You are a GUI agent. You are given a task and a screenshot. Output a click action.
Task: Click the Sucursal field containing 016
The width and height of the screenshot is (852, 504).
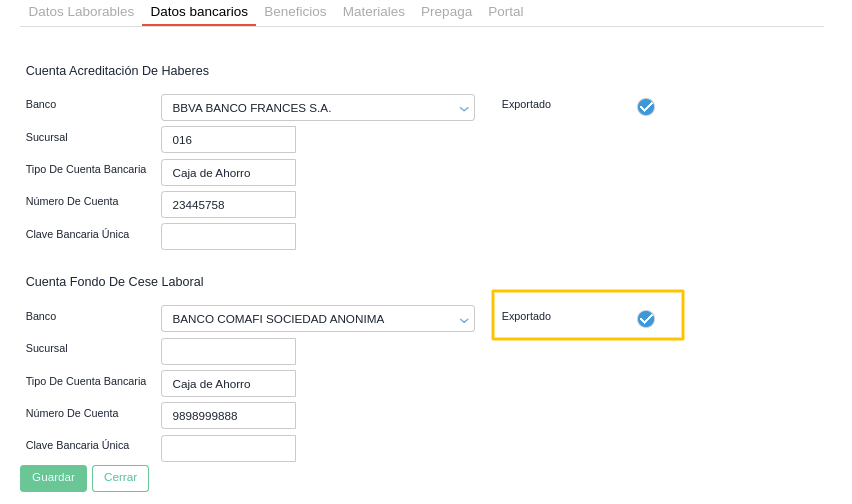(228, 140)
